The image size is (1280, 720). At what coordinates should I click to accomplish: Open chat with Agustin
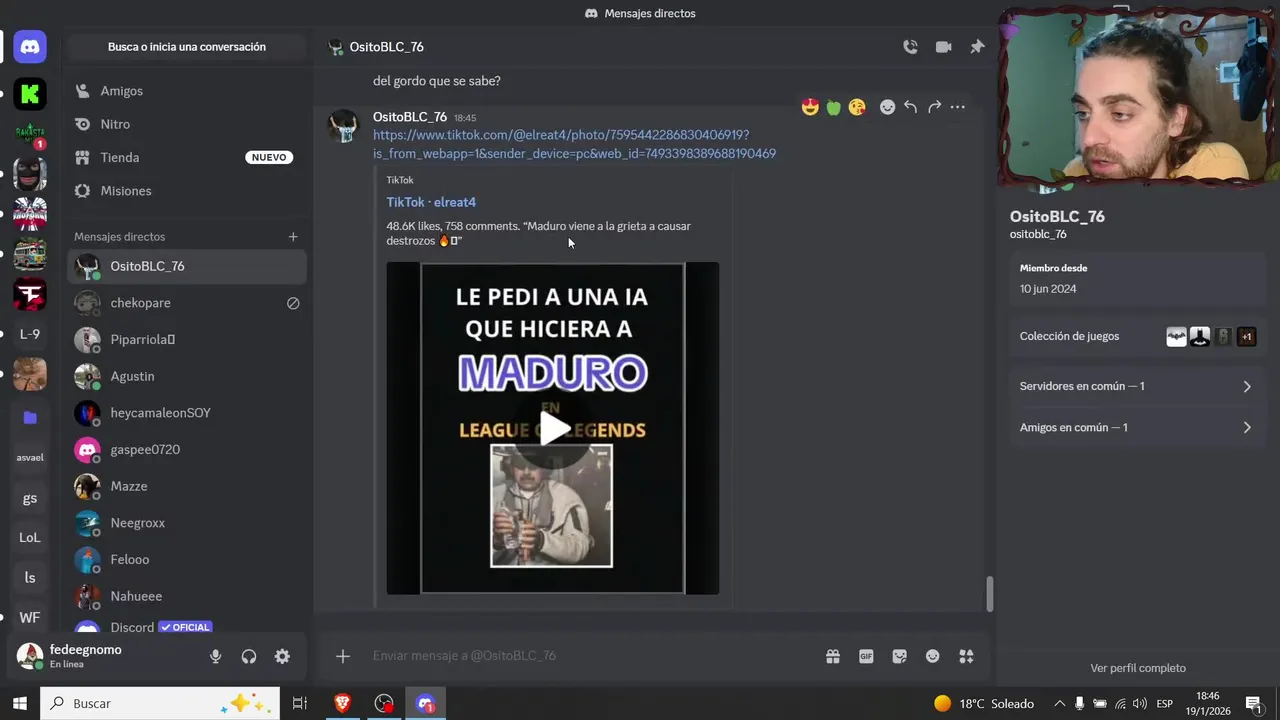[187, 376]
